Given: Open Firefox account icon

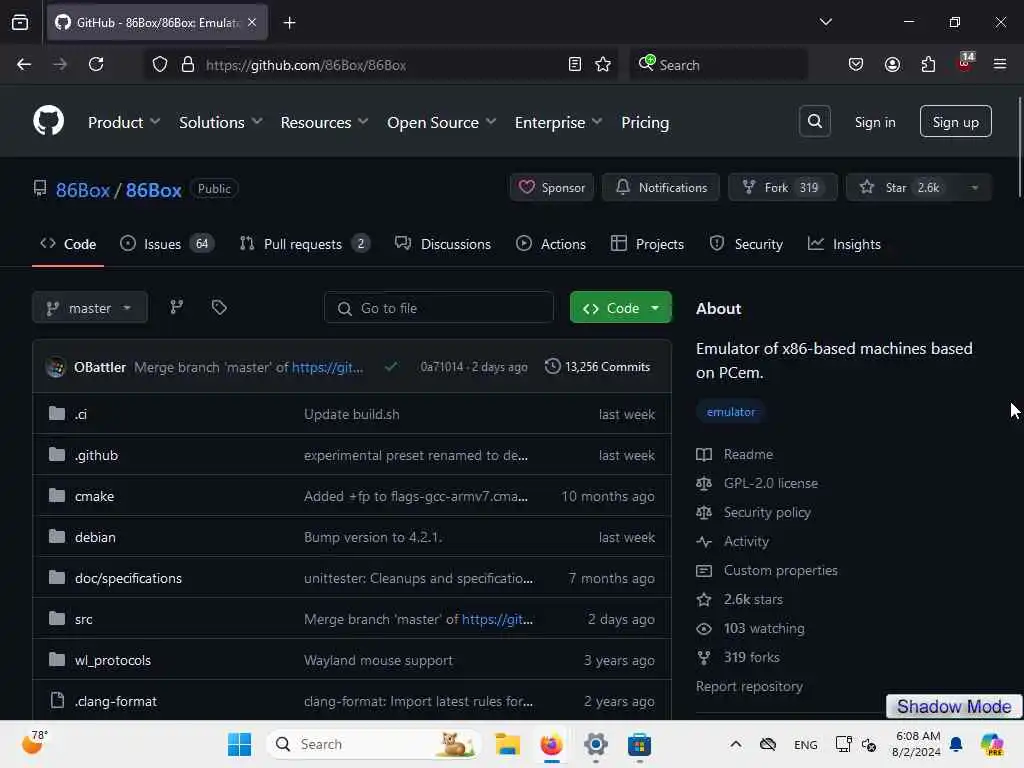Looking at the screenshot, I should coord(892,64).
